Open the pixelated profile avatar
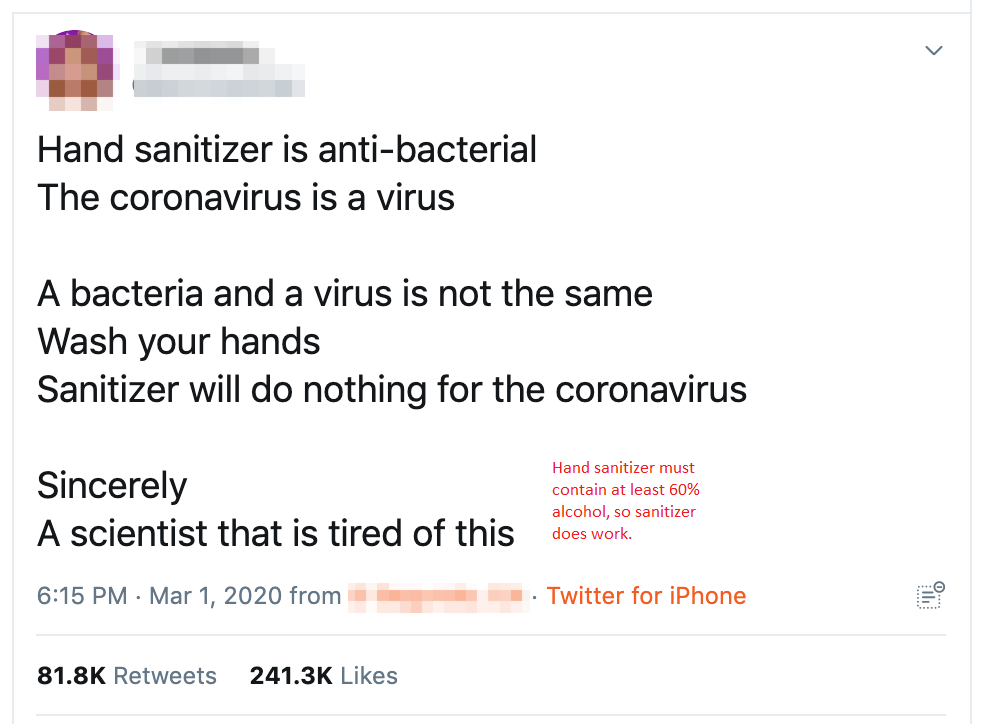This screenshot has height=724, width=988. pyautogui.click(x=75, y=70)
